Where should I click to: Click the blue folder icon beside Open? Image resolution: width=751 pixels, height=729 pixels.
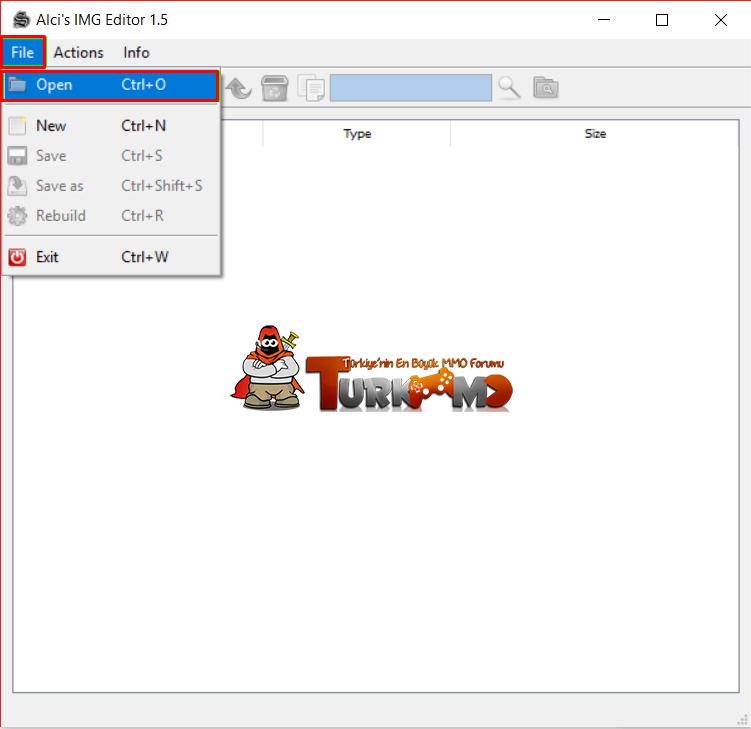pos(17,85)
